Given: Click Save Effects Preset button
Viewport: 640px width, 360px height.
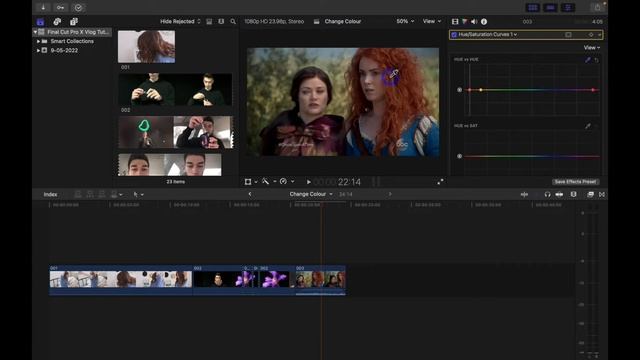Looking at the screenshot, I should pos(575,182).
